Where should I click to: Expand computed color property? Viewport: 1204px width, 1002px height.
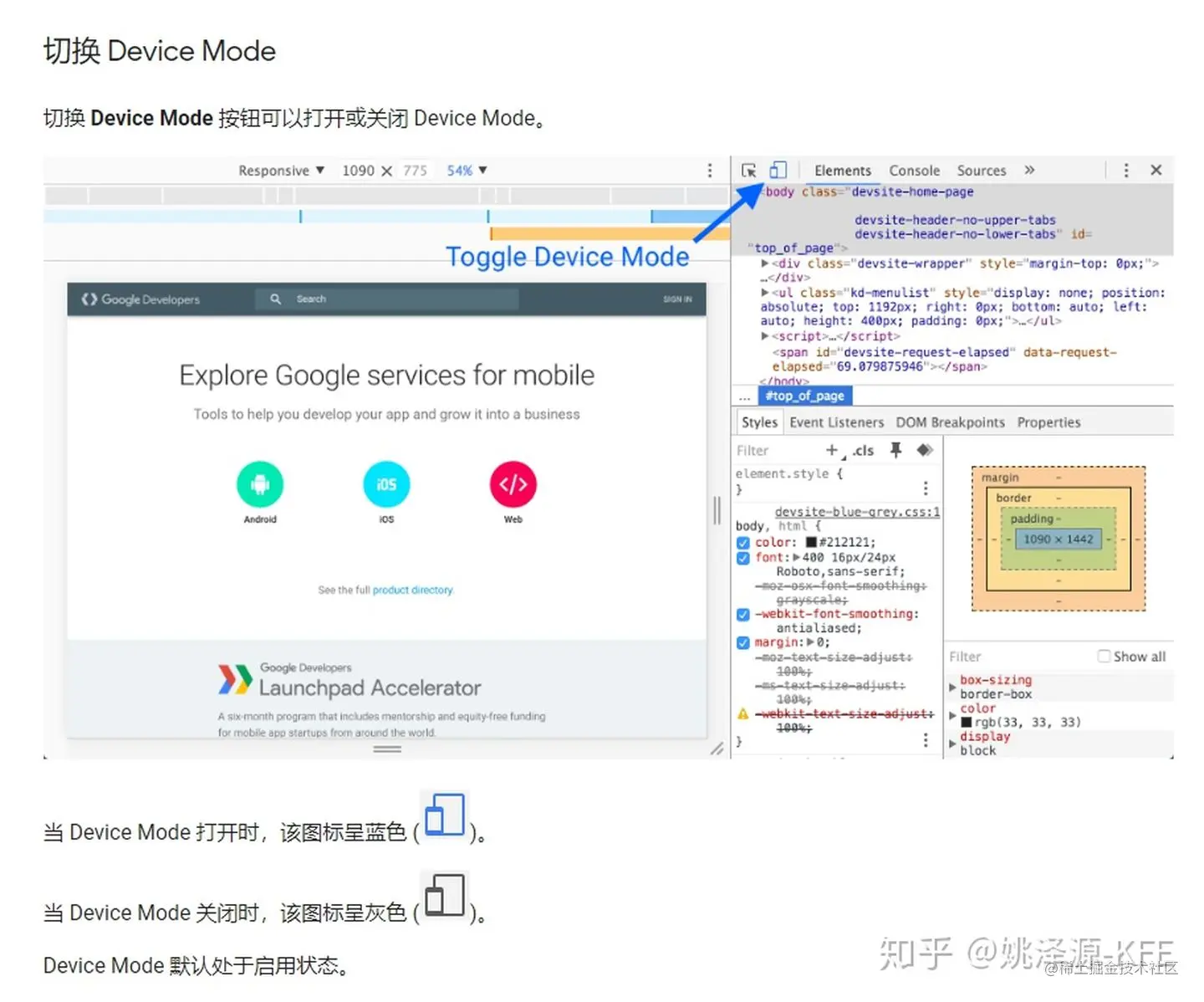click(952, 715)
